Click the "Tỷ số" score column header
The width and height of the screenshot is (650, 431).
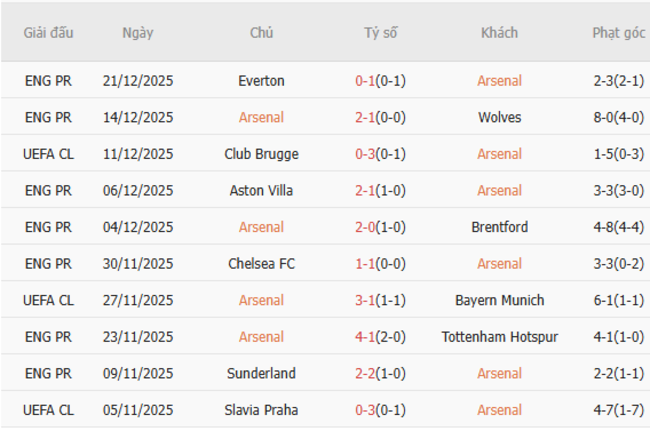click(x=380, y=33)
